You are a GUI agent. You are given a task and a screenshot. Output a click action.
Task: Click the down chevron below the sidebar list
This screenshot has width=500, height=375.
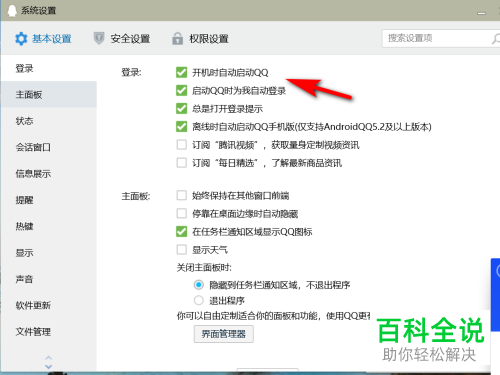(49, 366)
